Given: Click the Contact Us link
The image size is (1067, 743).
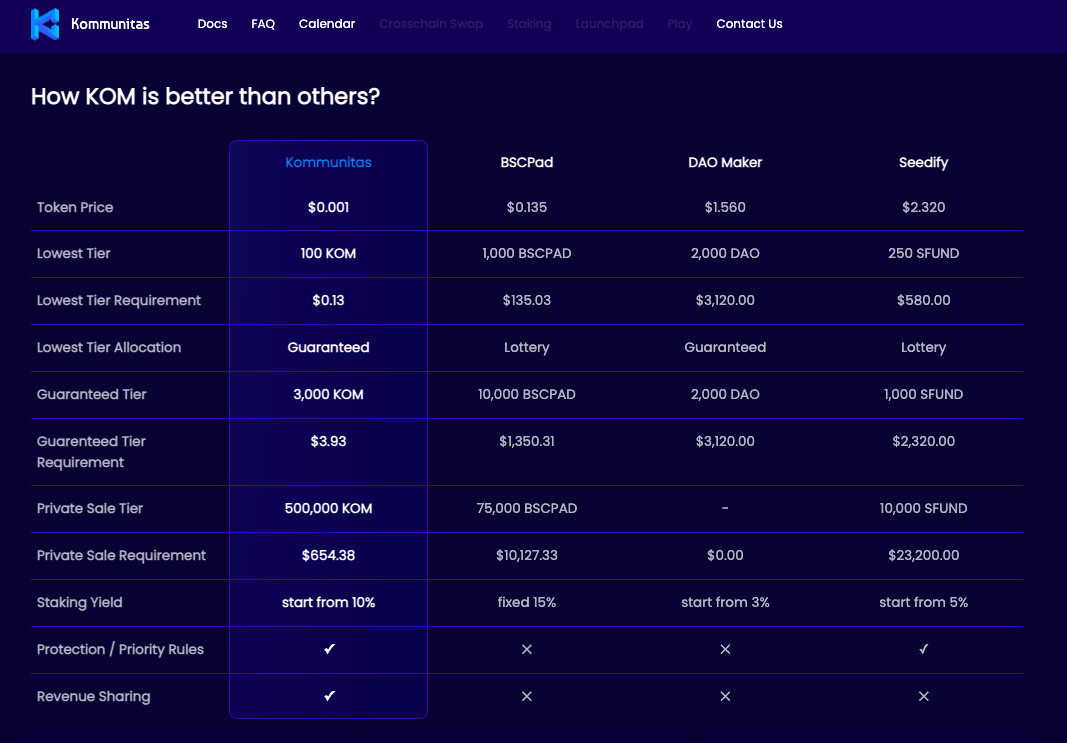Looking at the screenshot, I should tap(749, 24).
